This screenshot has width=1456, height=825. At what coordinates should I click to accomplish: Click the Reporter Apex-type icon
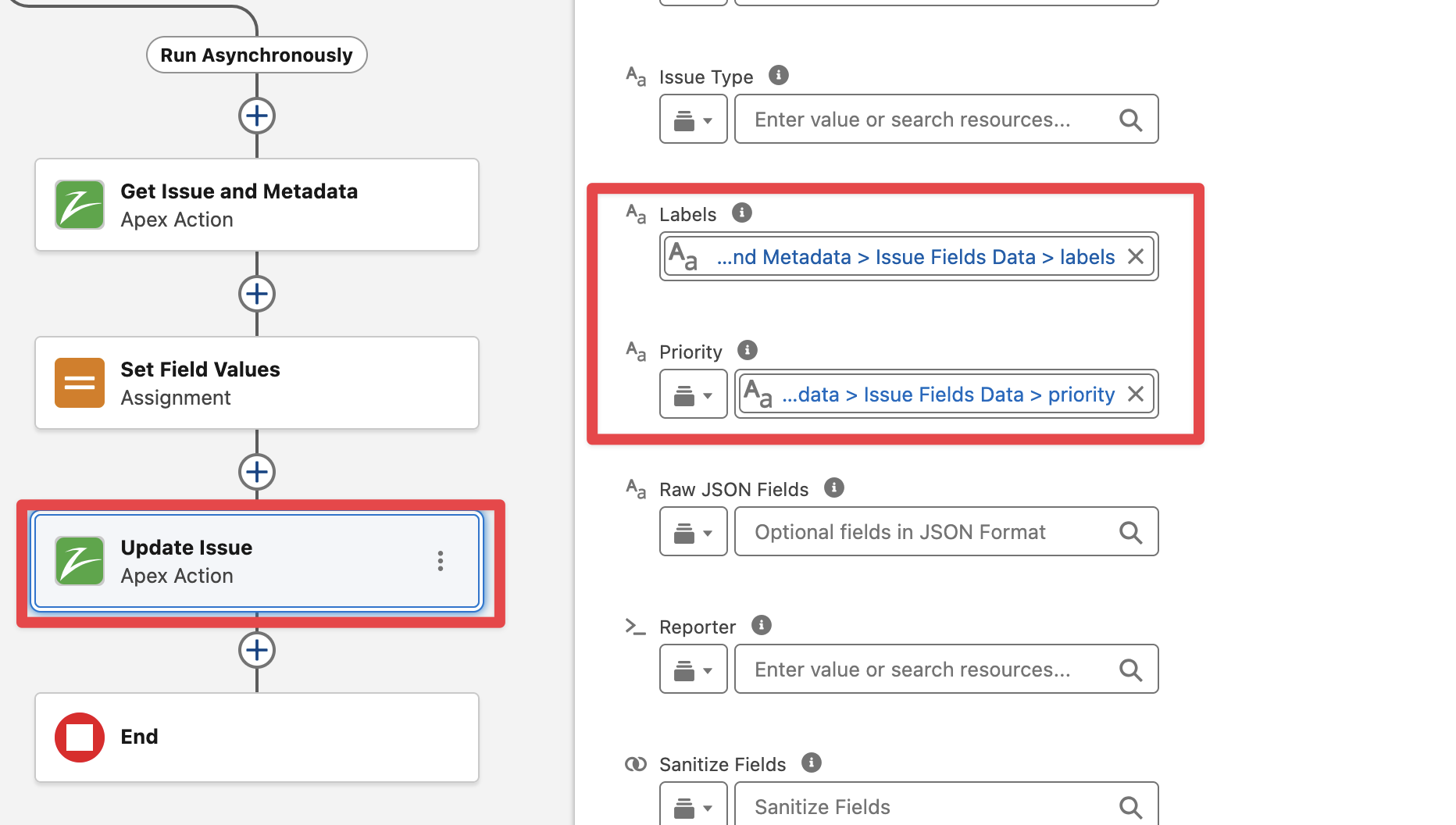pyautogui.click(x=636, y=627)
